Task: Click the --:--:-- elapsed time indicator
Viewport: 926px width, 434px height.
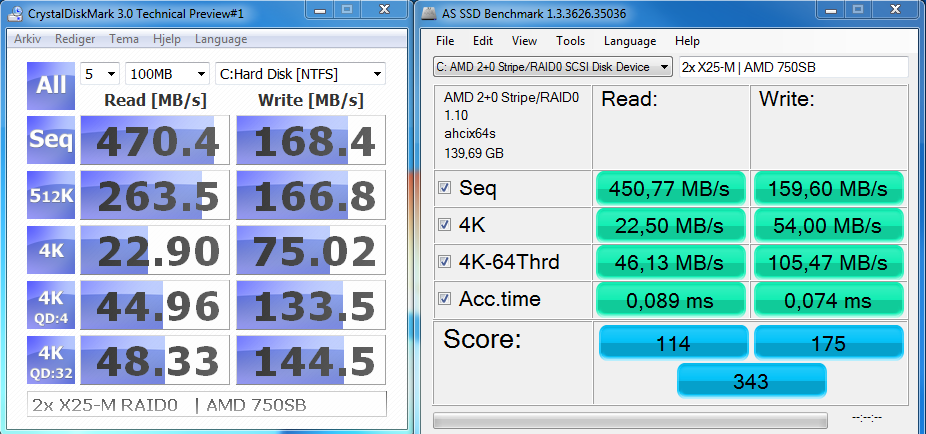Action: 867,418
